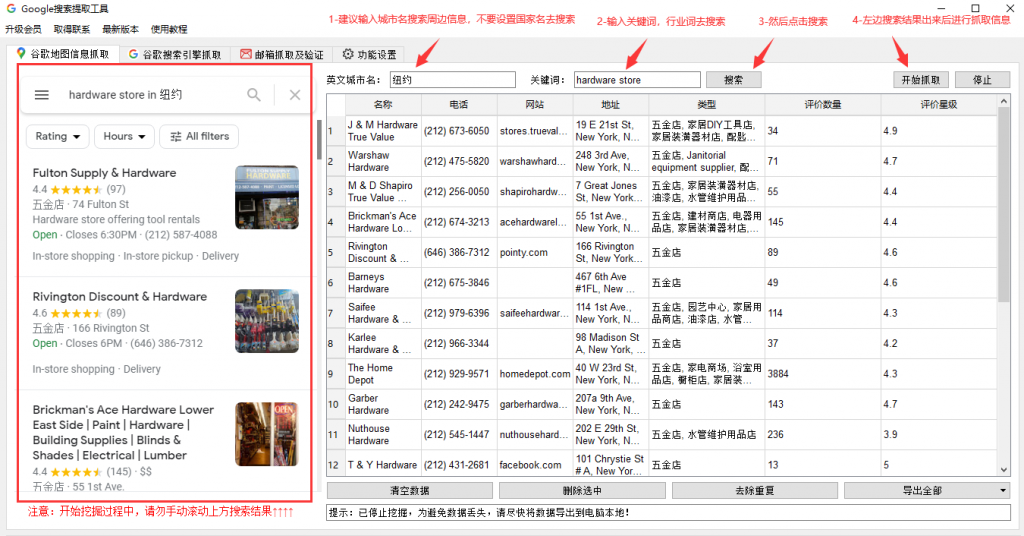Select website cell homedepot.com
The width and height of the screenshot is (1024, 536).
coord(535,373)
